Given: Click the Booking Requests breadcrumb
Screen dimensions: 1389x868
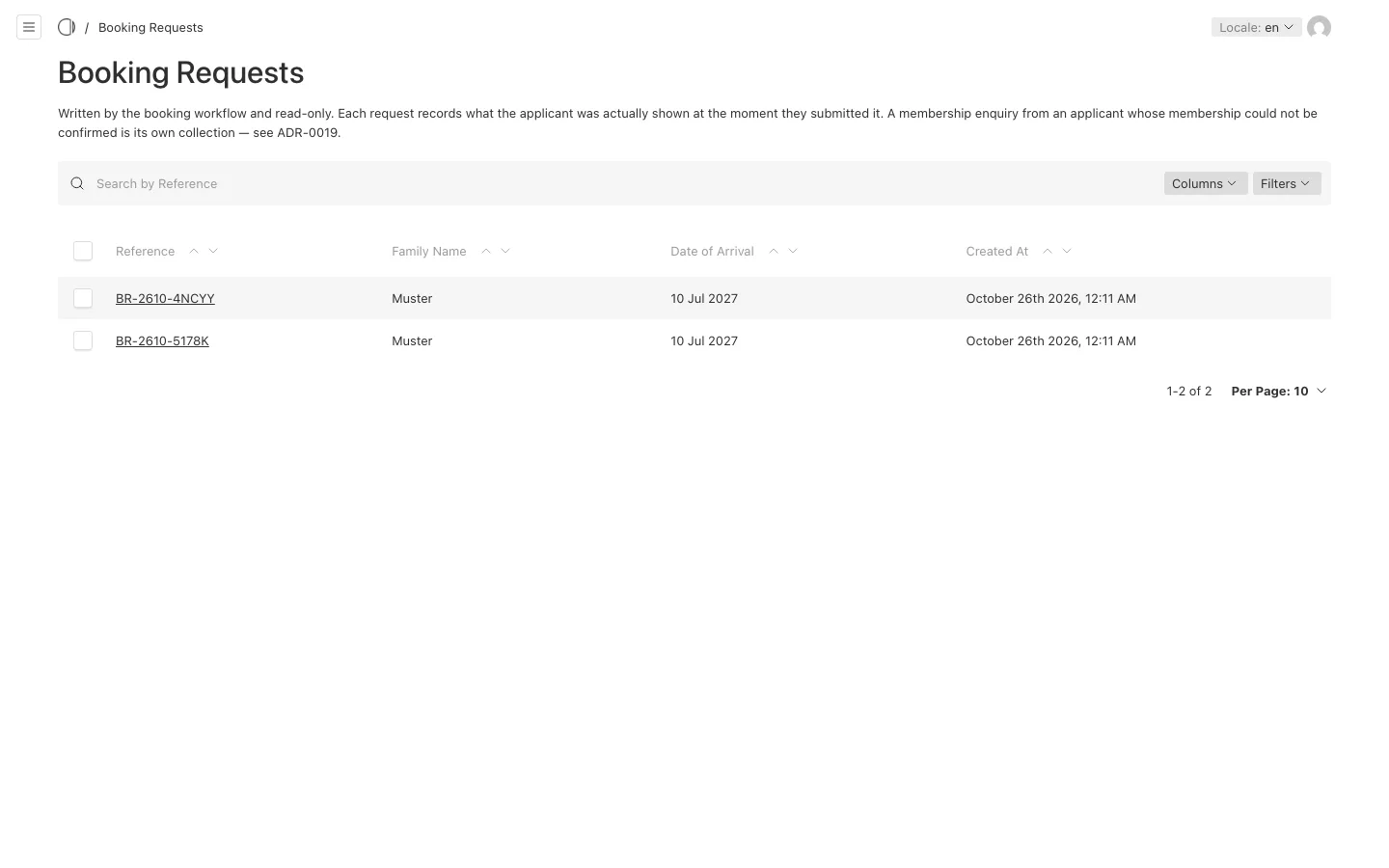Looking at the screenshot, I should coord(150,27).
